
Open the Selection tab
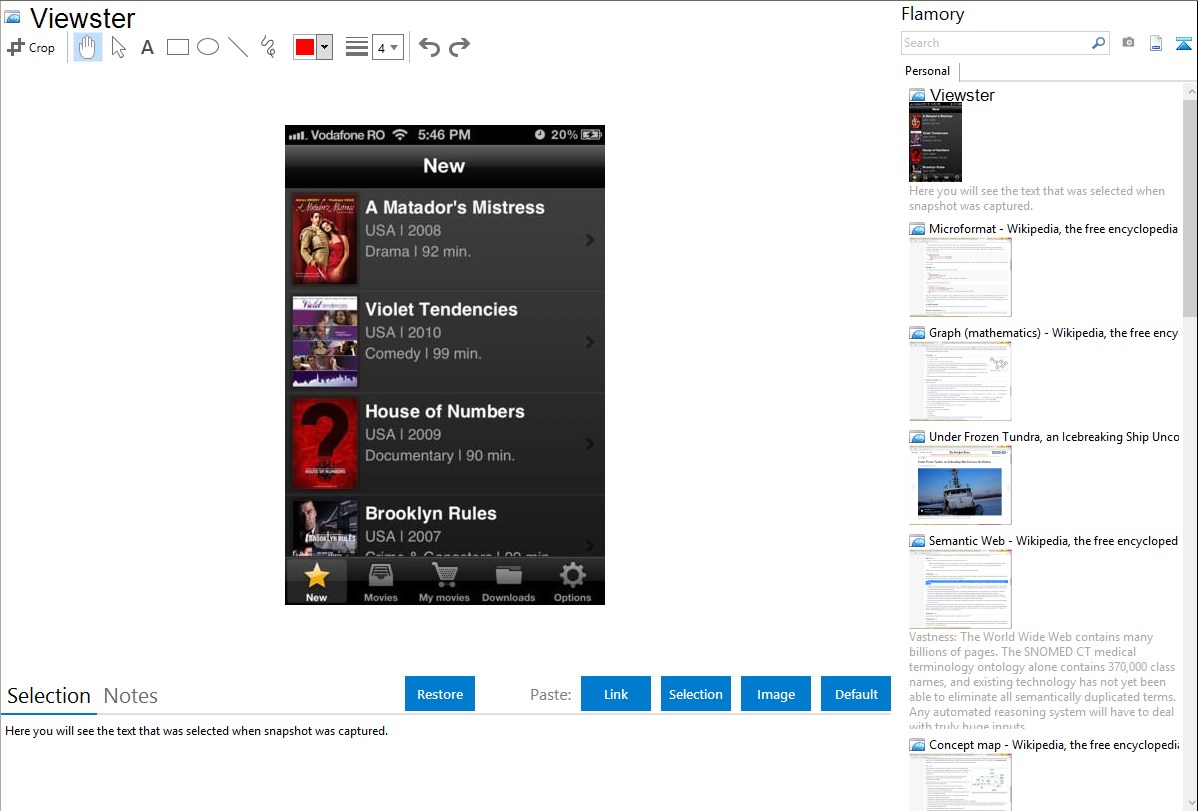click(49, 696)
